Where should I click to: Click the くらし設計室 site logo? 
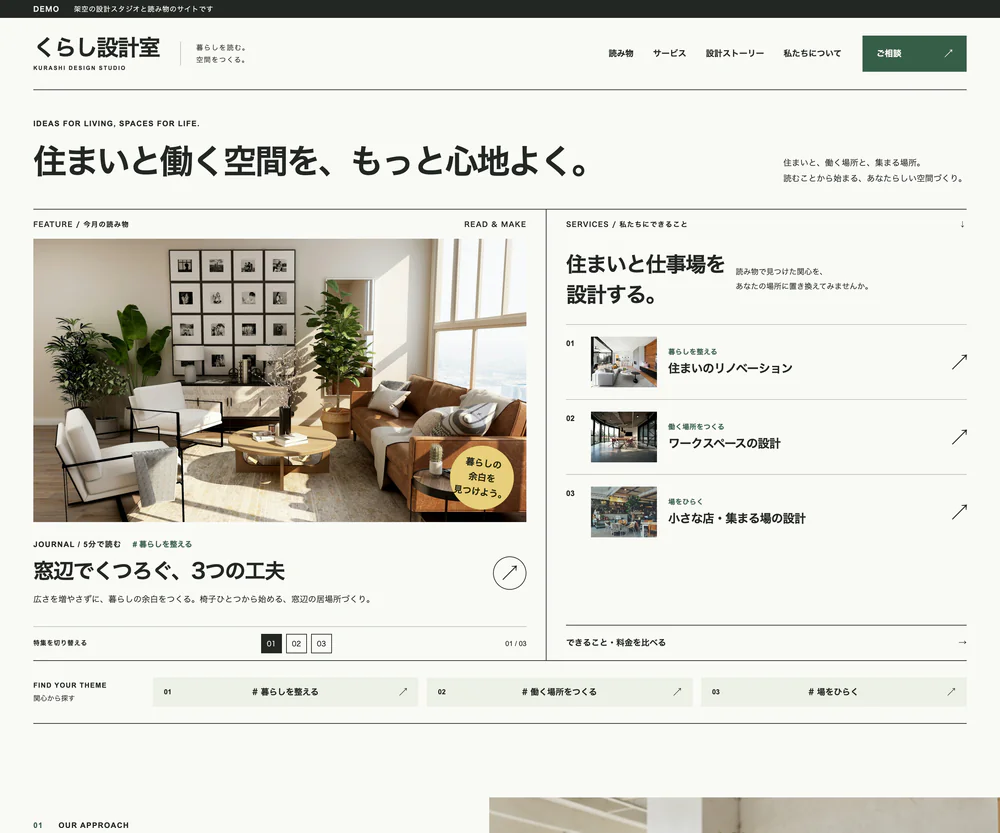click(97, 53)
